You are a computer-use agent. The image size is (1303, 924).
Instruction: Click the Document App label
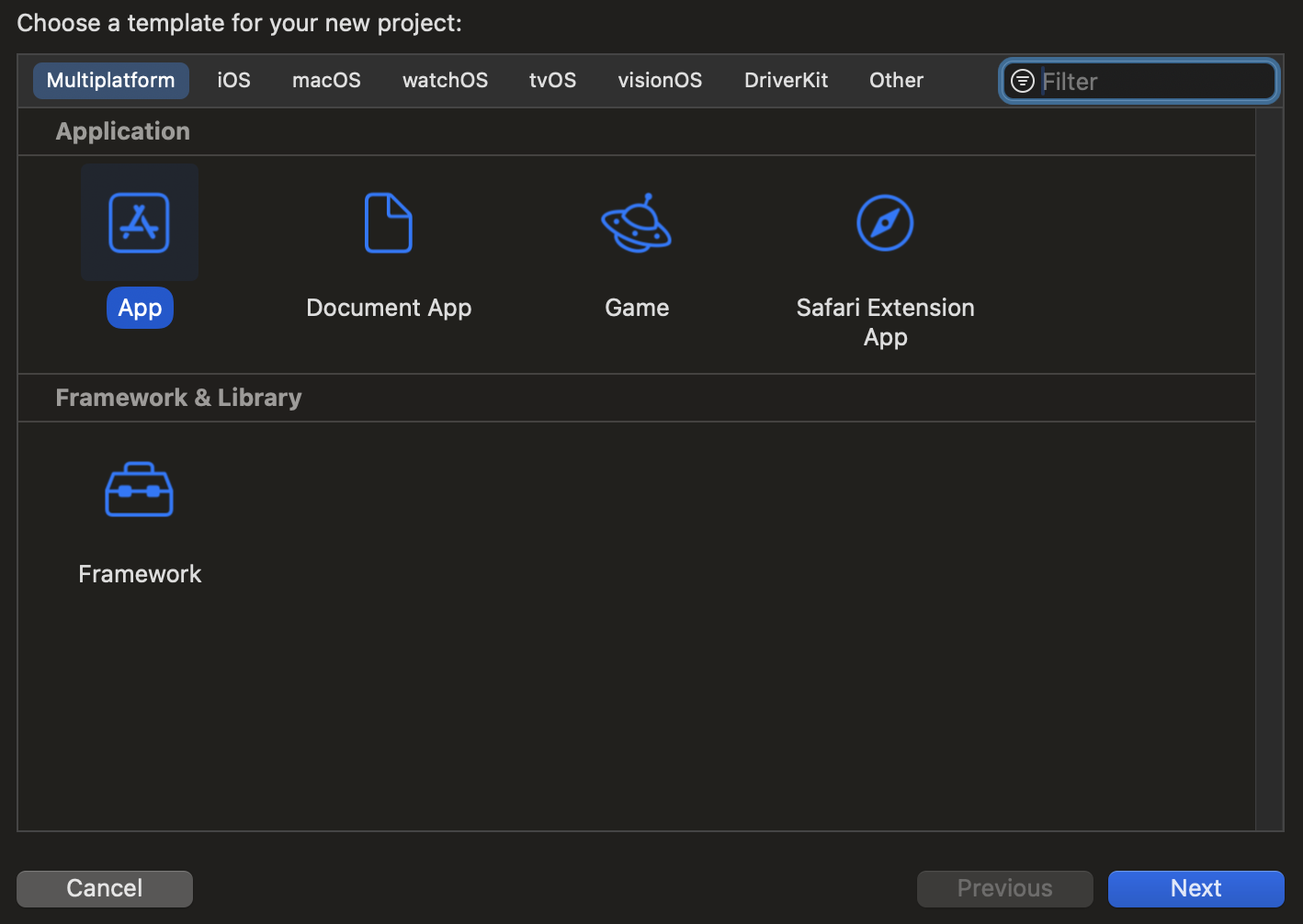[x=389, y=308]
